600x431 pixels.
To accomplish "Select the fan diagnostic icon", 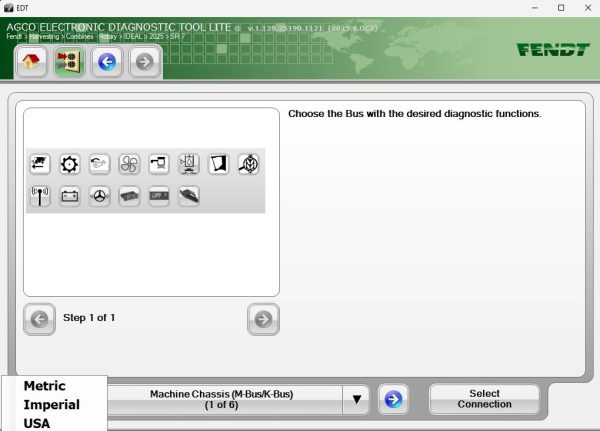I will pos(129,164).
